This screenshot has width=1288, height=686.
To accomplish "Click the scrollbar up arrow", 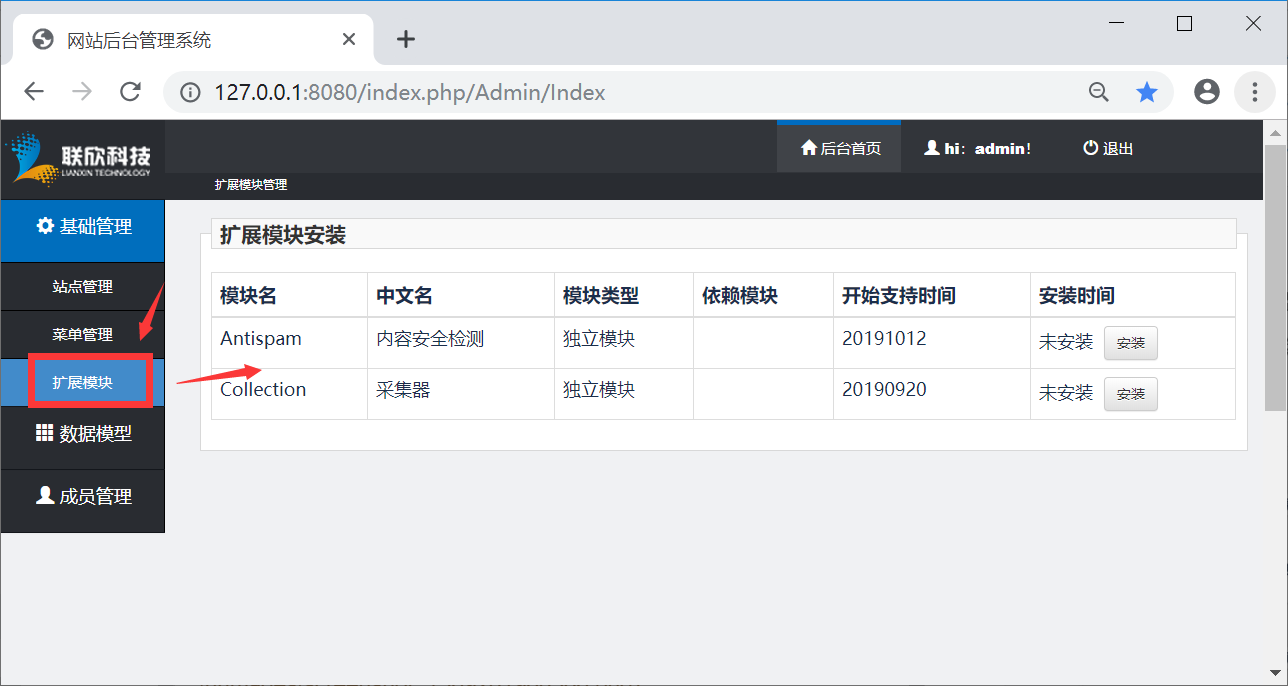I will coord(1276,132).
